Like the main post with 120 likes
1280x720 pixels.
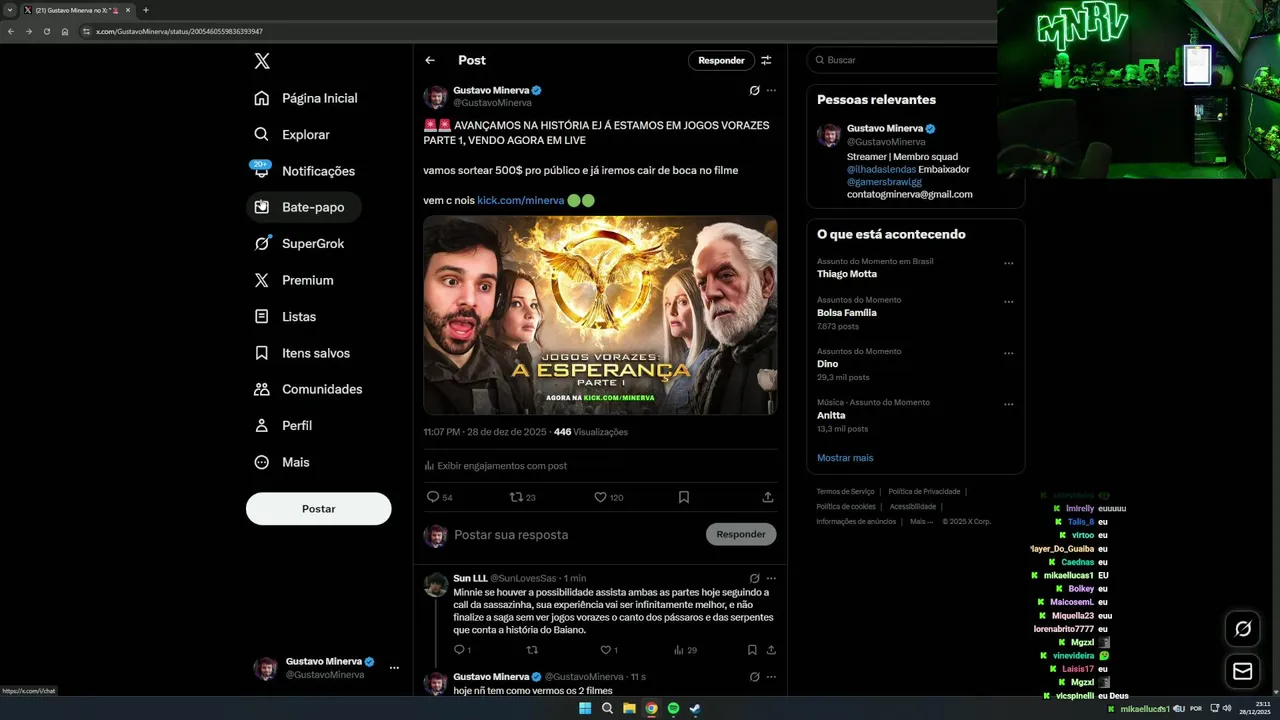[608, 497]
